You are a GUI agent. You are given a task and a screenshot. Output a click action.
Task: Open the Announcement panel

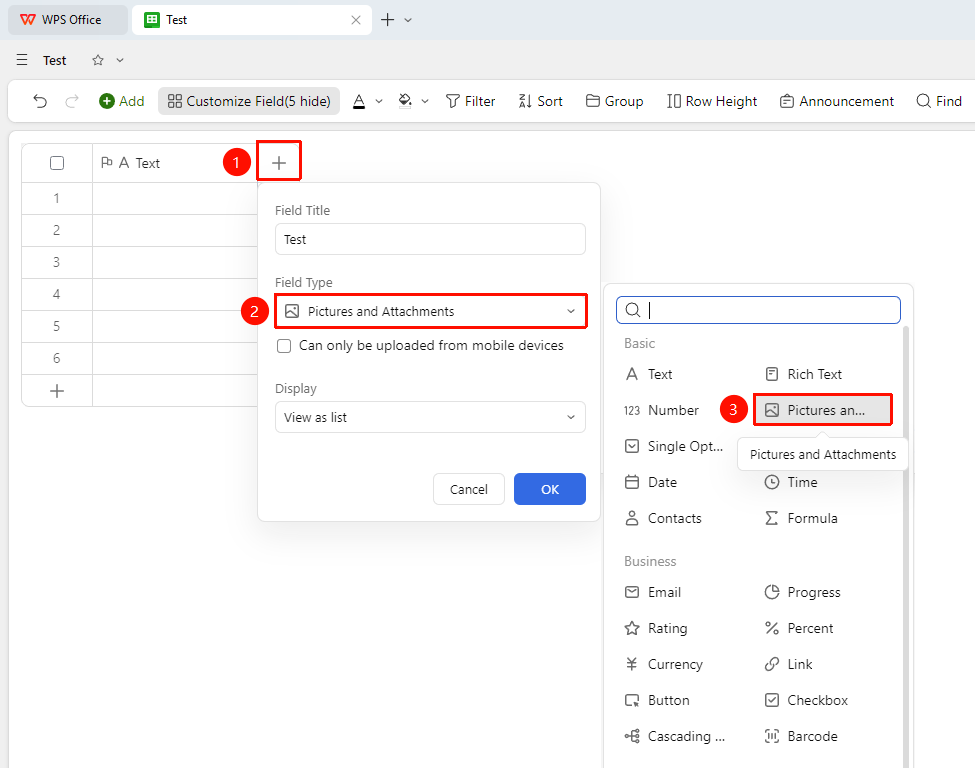[836, 101]
